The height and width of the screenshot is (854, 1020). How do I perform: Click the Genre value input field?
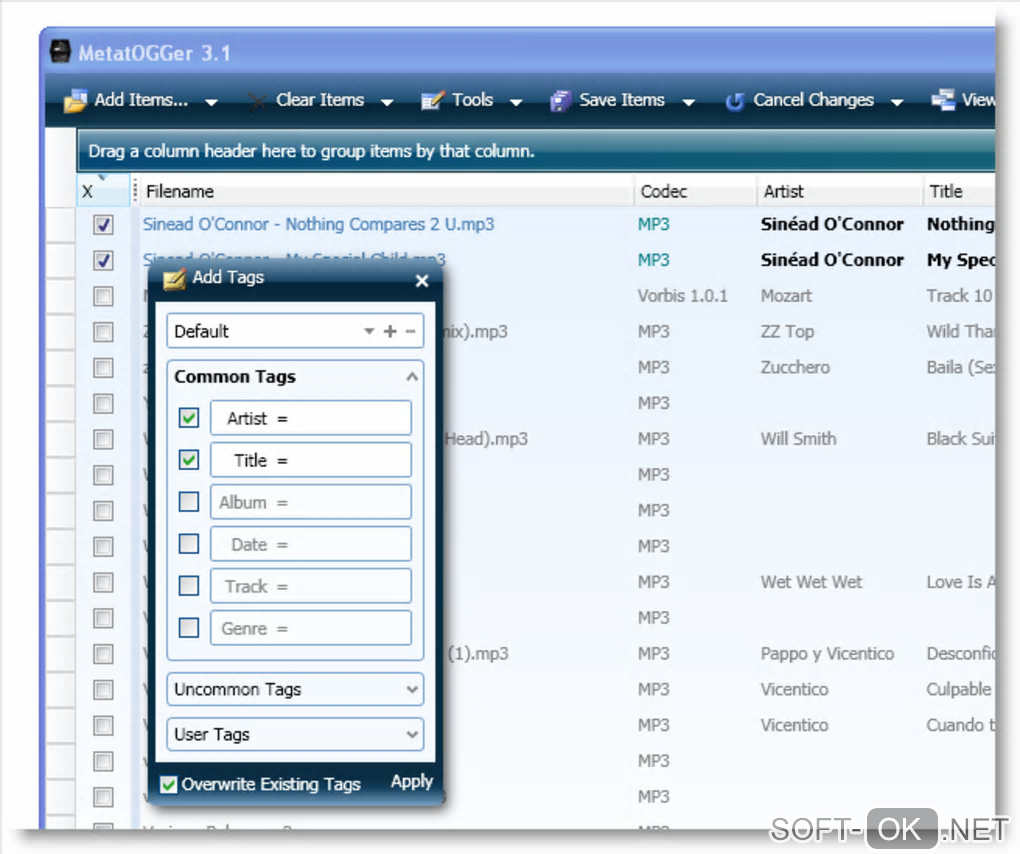point(311,628)
